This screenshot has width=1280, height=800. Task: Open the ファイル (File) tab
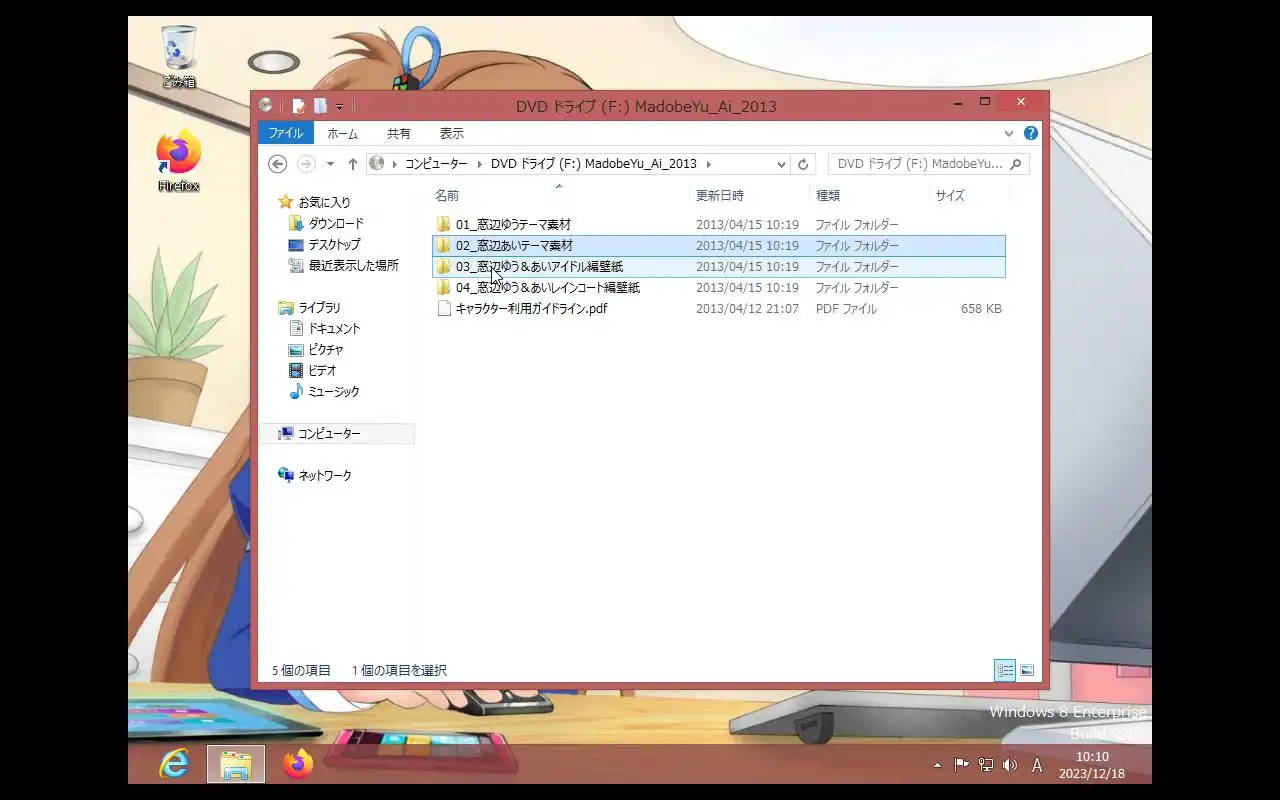pos(285,133)
